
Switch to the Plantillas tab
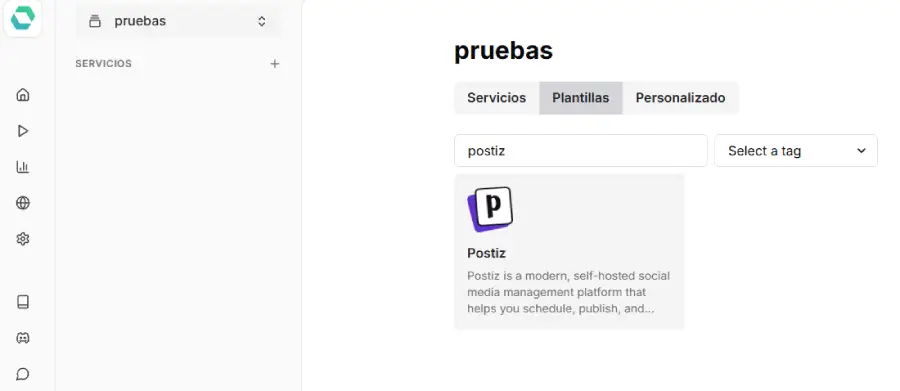pyautogui.click(x=580, y=98)
